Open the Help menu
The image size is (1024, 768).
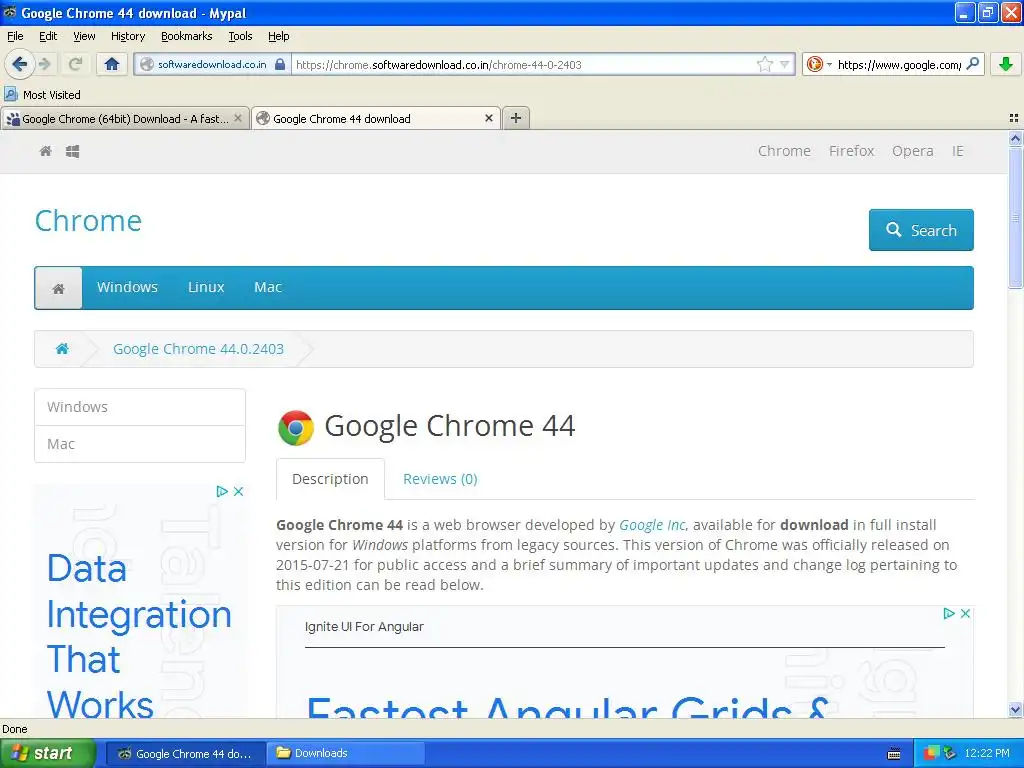[x=278, y=36]
